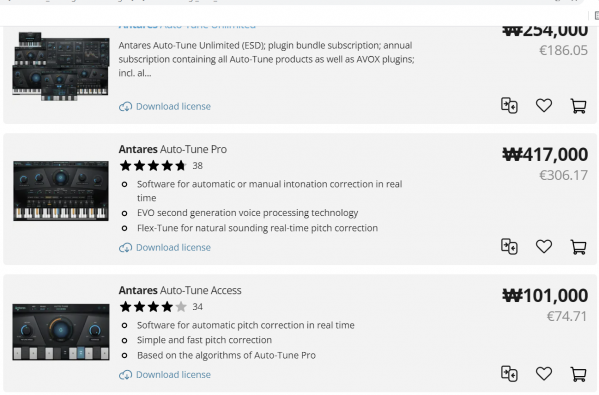The image size is (599, 395).
Task: Add Auto-Tune Pro to the shopping cart
Action: pos(578,247)
